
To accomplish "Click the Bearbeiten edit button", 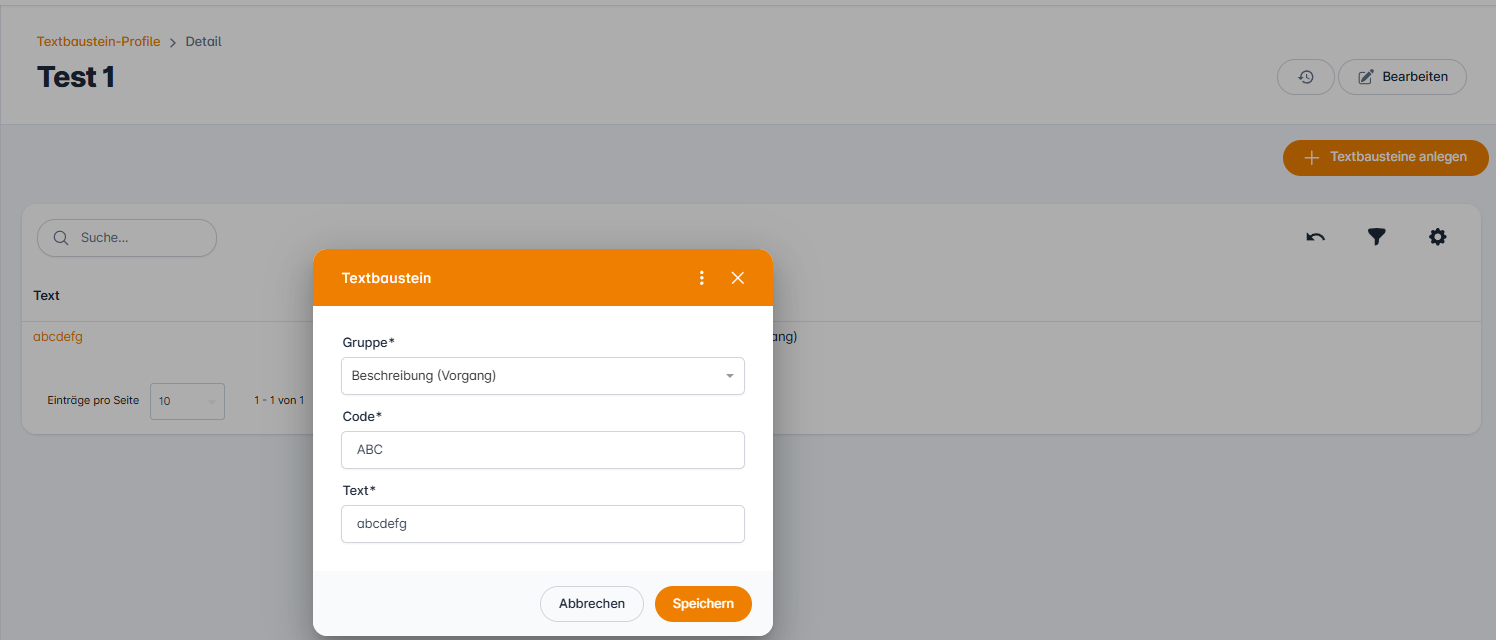I will (x=1402, y=77).
